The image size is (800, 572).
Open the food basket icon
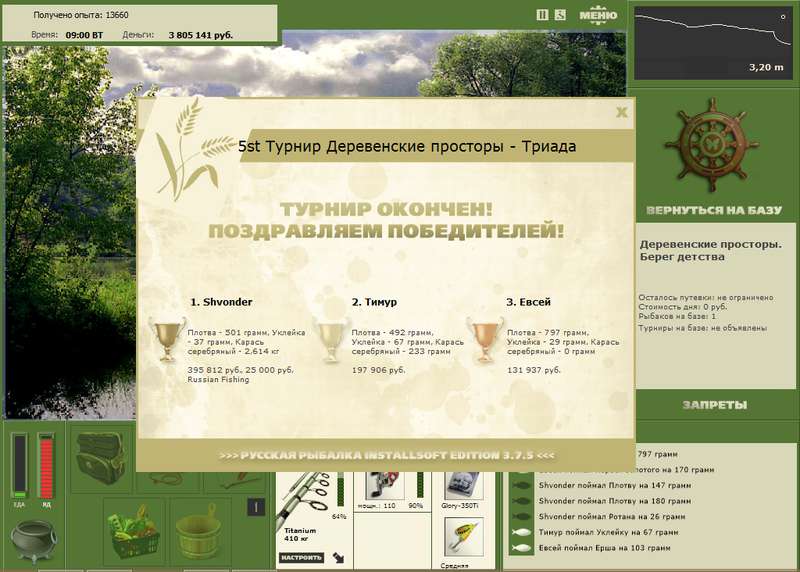click(134, 532)
